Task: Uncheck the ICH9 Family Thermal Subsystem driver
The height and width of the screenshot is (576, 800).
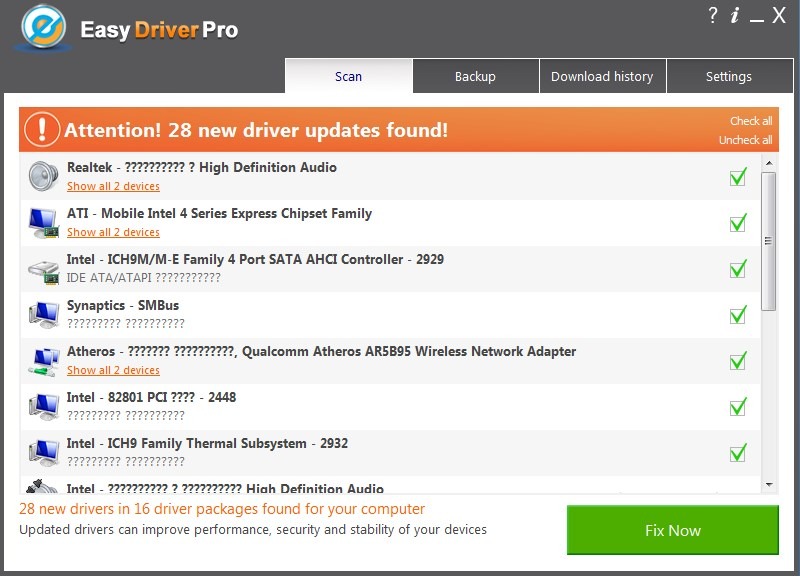Action: click(x=738, y=453)
